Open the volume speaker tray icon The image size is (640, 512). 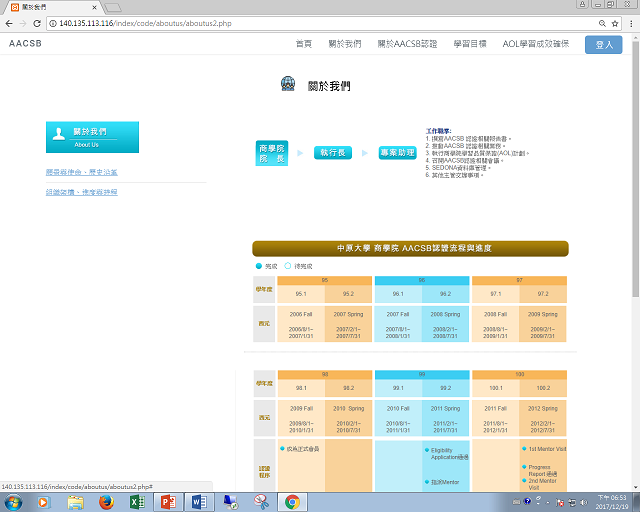pyautogui.click(x=584, y=503)
